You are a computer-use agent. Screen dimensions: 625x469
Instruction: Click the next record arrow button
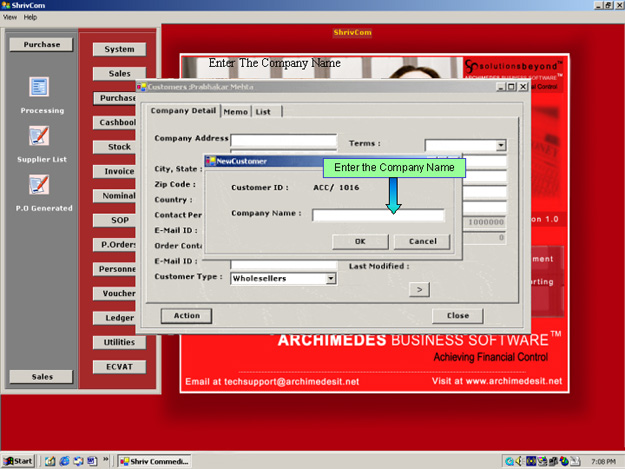[419, 289]
